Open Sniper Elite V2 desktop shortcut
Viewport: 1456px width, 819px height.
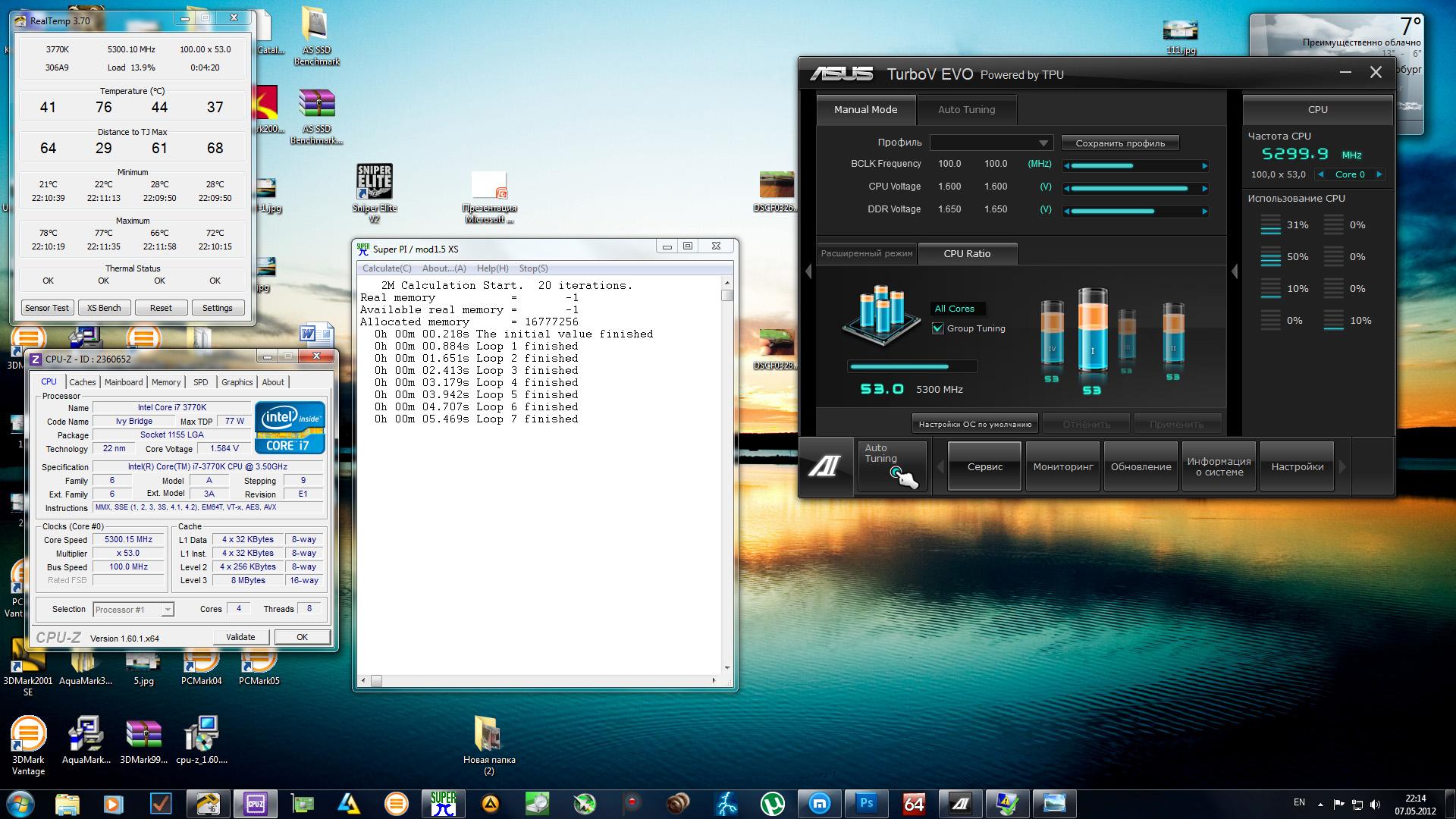tap(374, 194)
